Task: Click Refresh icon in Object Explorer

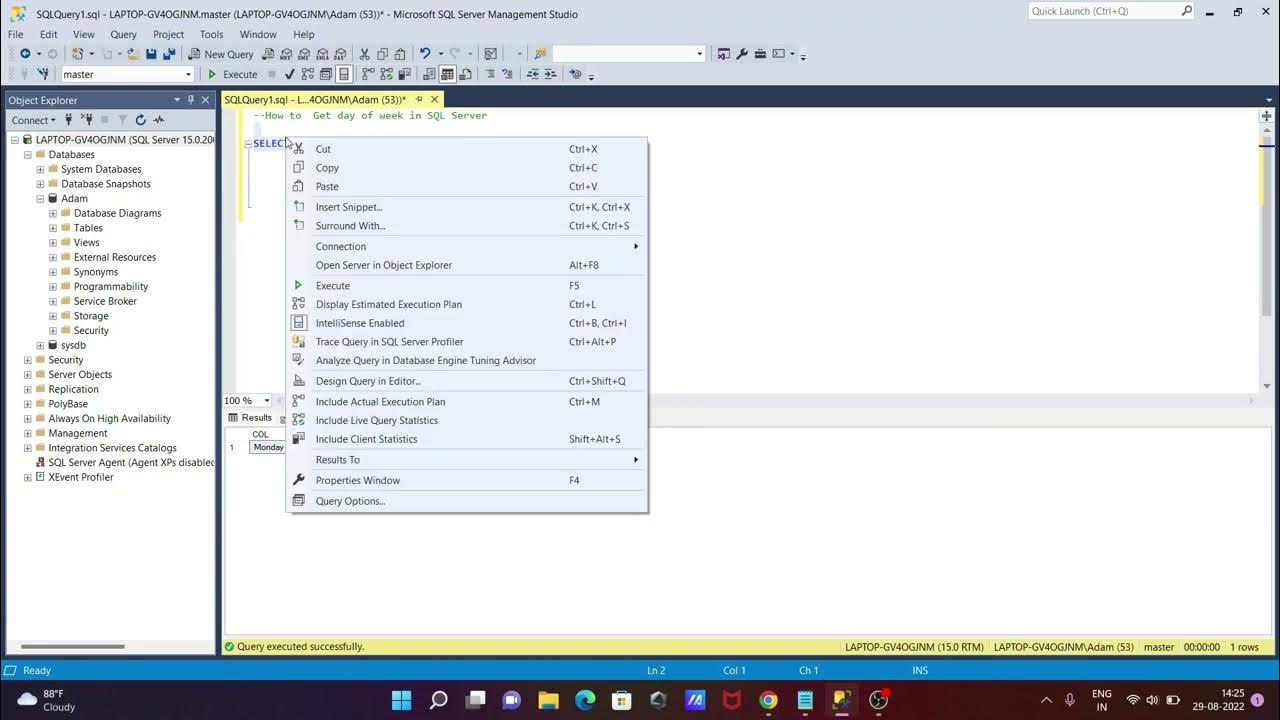Action: pos(140,120)
